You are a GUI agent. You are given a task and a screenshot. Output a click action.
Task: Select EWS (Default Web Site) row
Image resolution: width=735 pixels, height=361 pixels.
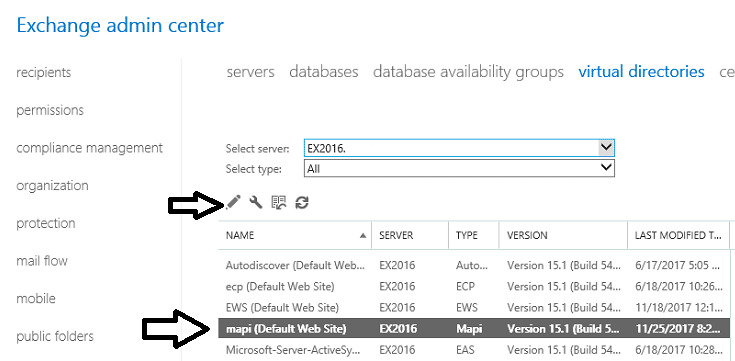click(474, 308)
